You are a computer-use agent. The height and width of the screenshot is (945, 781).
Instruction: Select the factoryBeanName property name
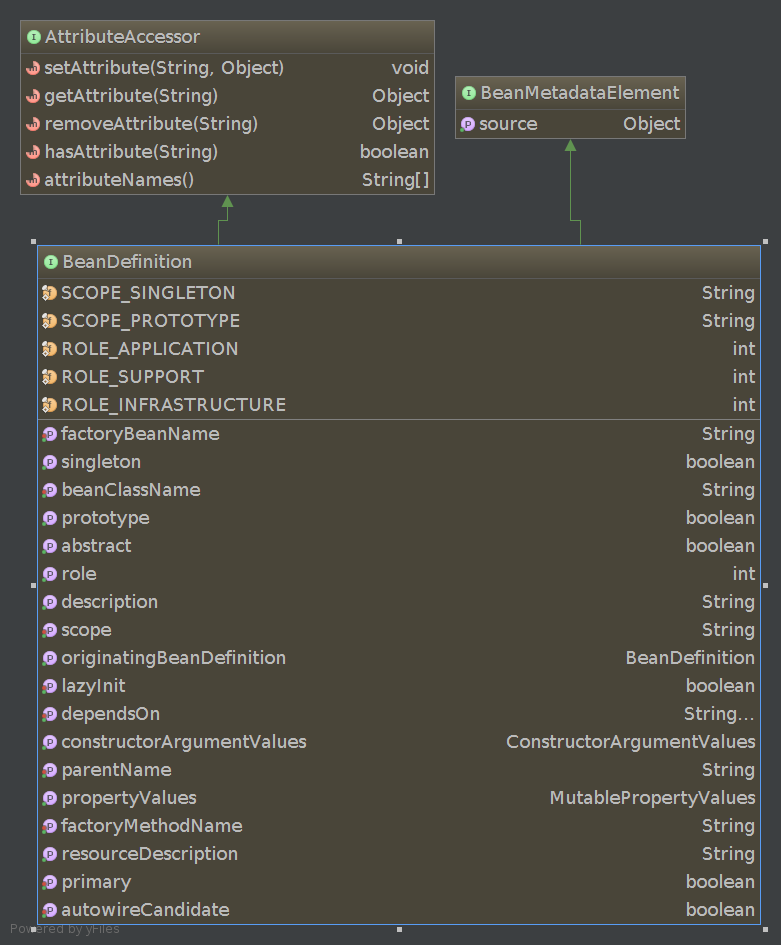140,435
